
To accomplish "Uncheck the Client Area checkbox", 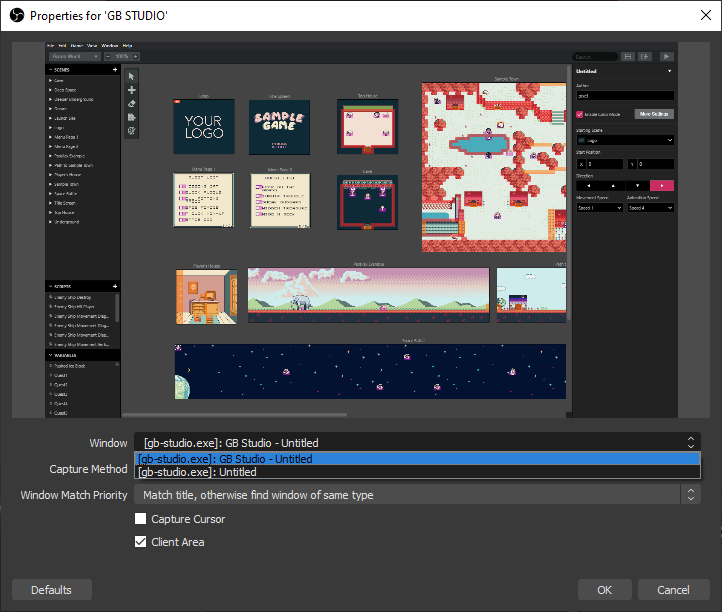I will 141,542.
